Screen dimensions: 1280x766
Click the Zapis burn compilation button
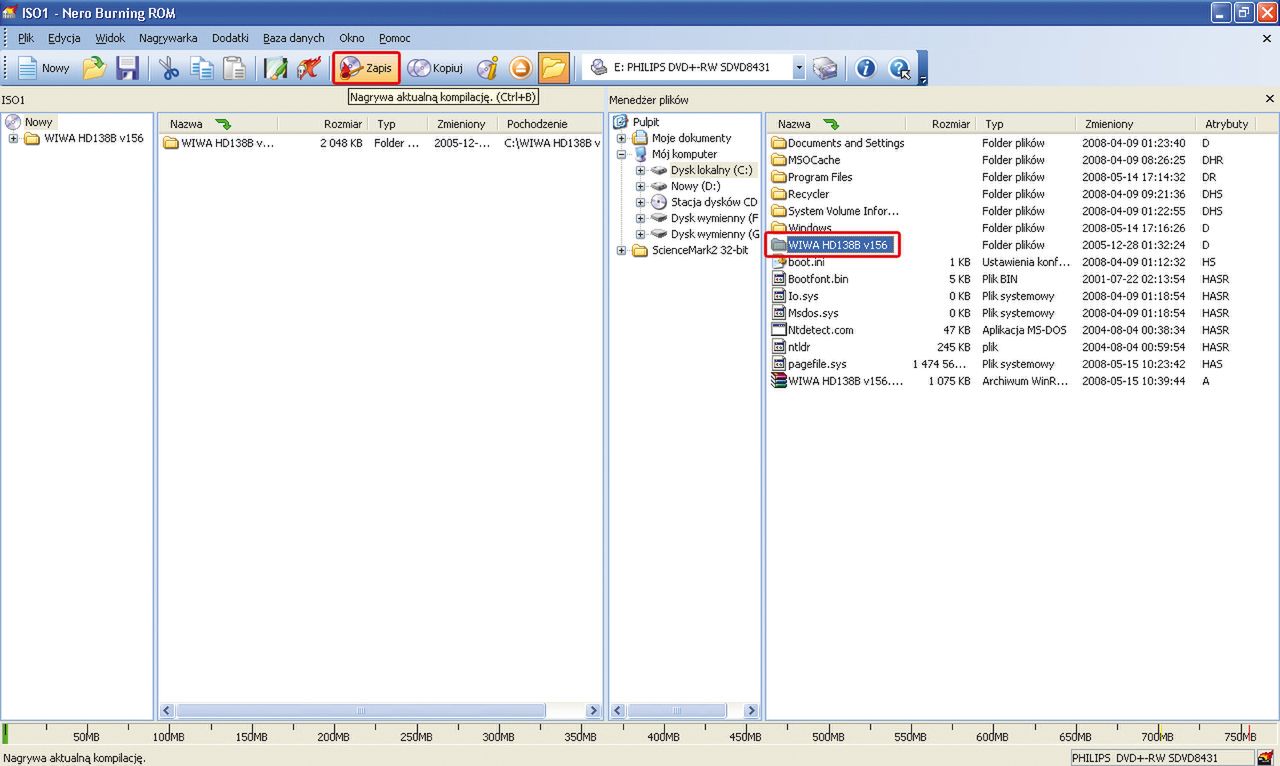click(x=367, y=68)
